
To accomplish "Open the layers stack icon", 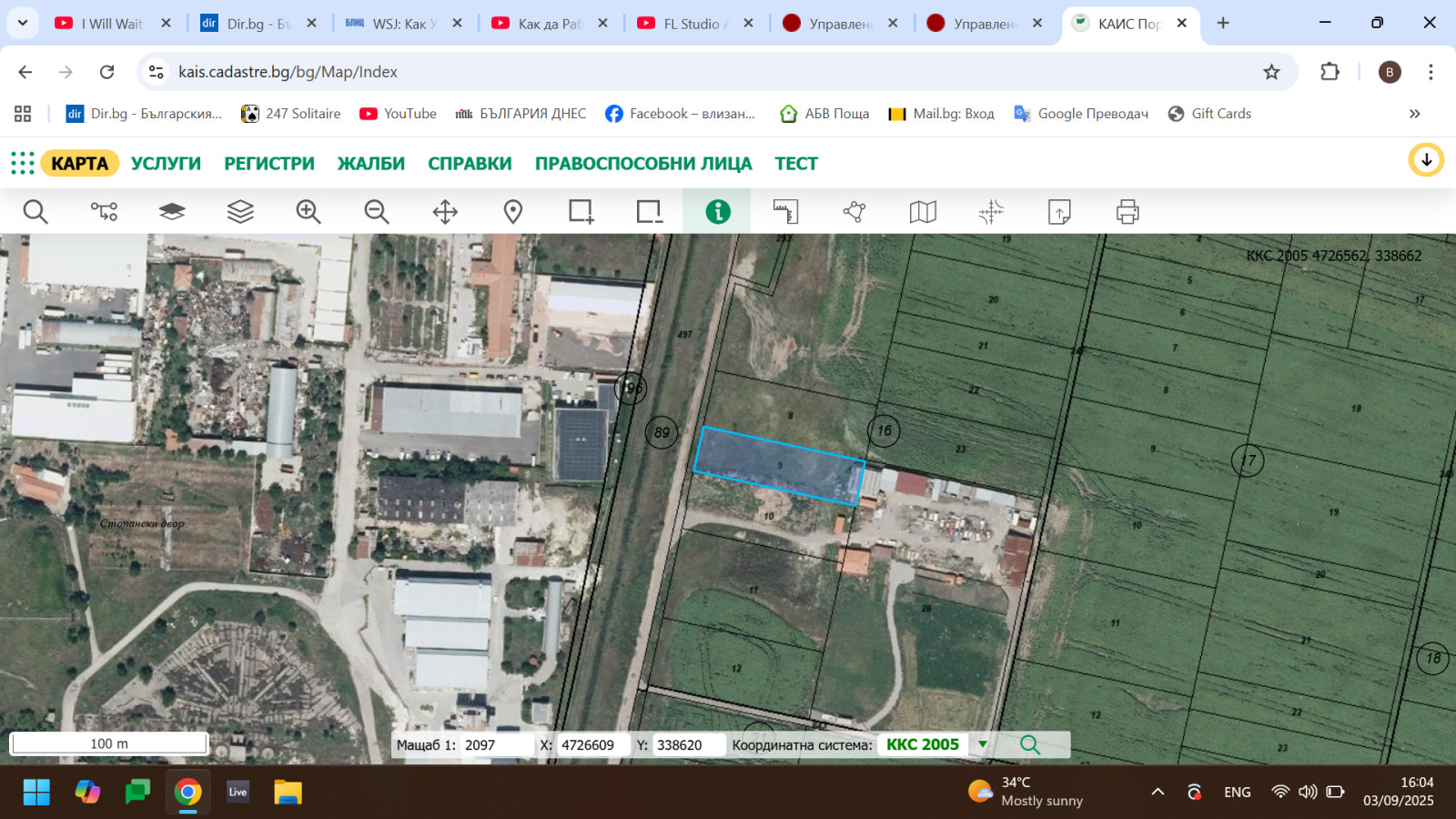I will pos(239,211).
